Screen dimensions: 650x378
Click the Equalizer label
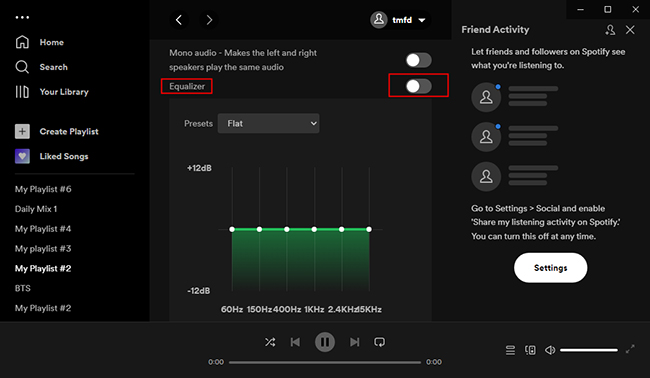[x=187, y=86]
